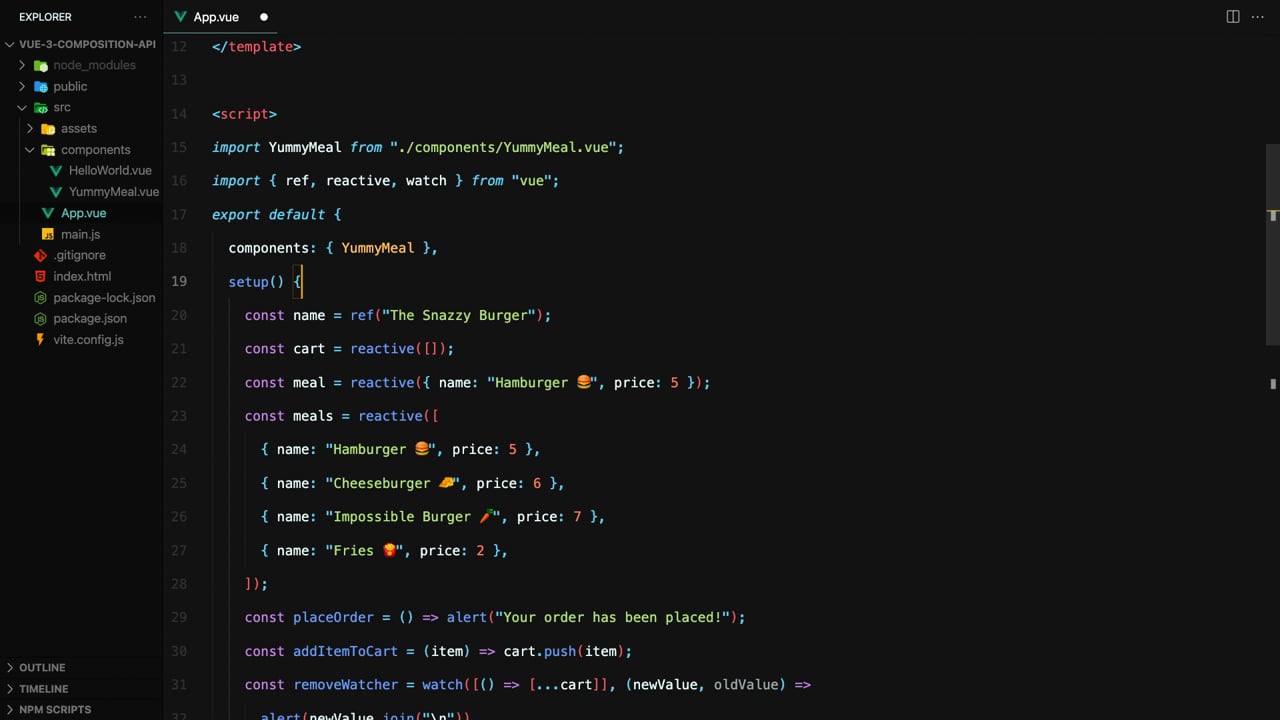The height and width of the screenshot is (720, 1280).
Task: Click Vue icon beside YummyMeal.vue
Action: (x=56, y=192)
